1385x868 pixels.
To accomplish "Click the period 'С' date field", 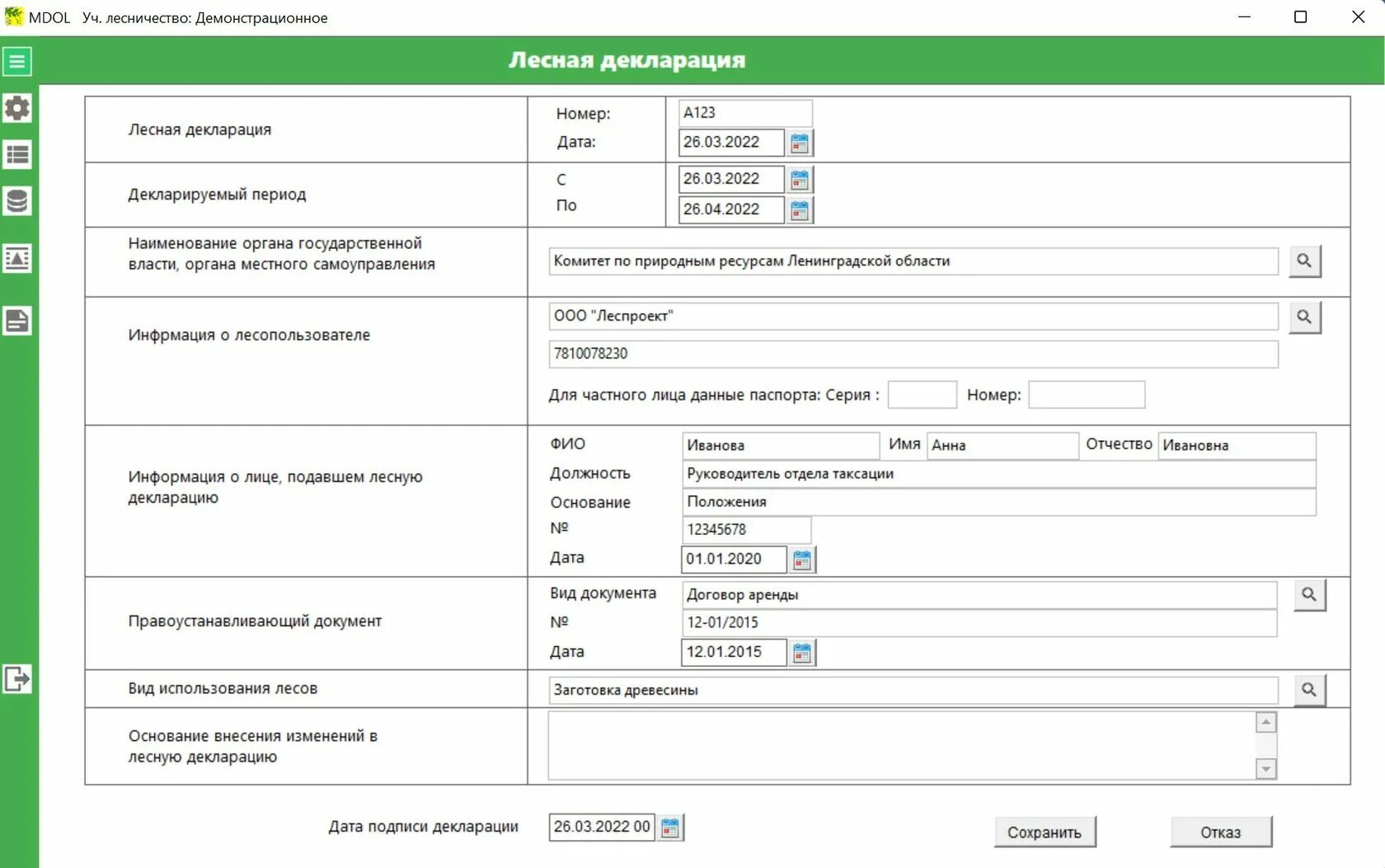I will click(732, 179).
